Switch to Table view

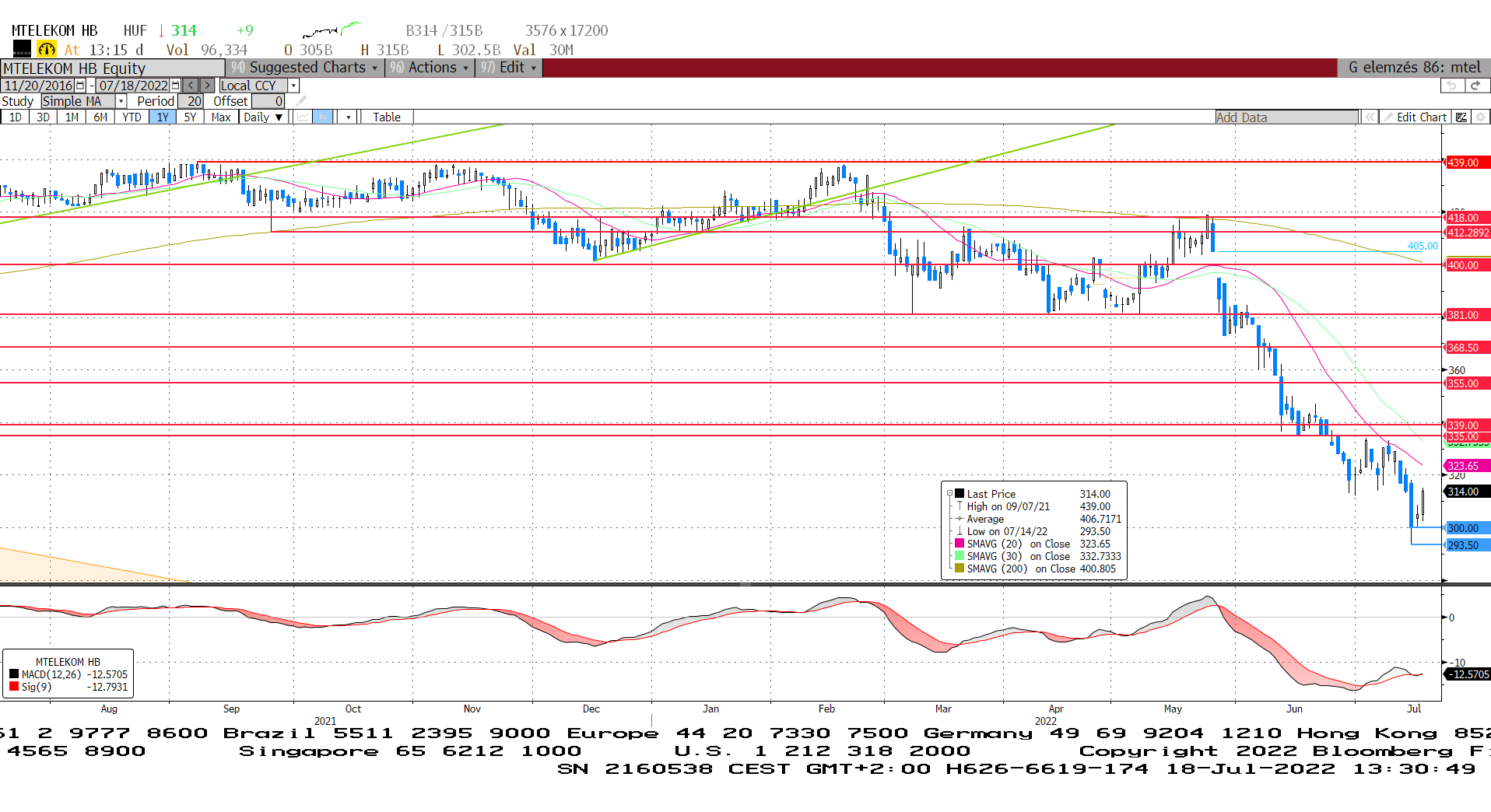tap(387, 117)
